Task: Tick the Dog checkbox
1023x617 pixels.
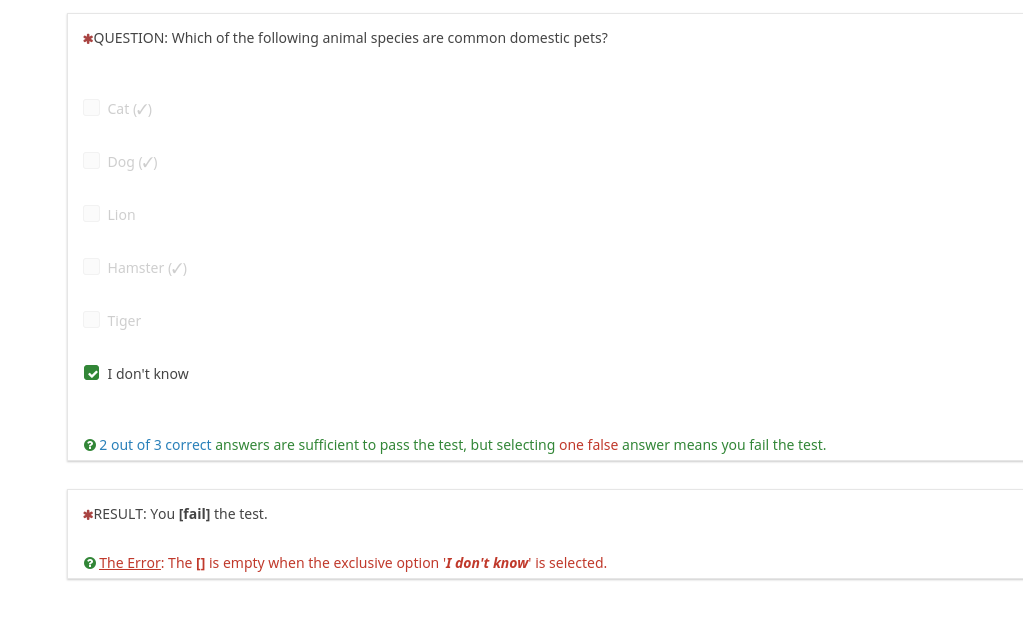Action: 92,161
